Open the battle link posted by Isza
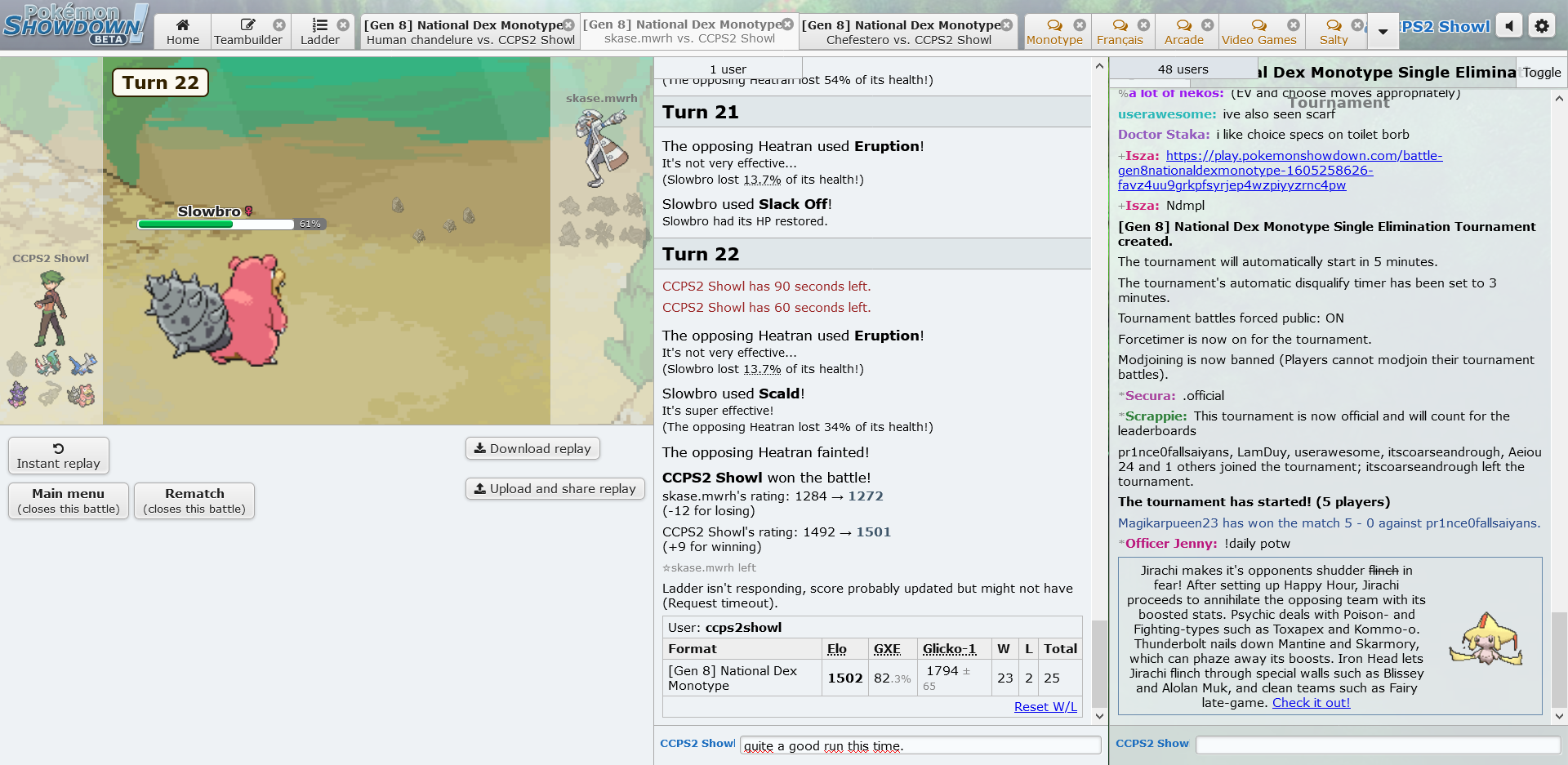1568x765 pixels. pyautogui.click(x=1280, y=171)
